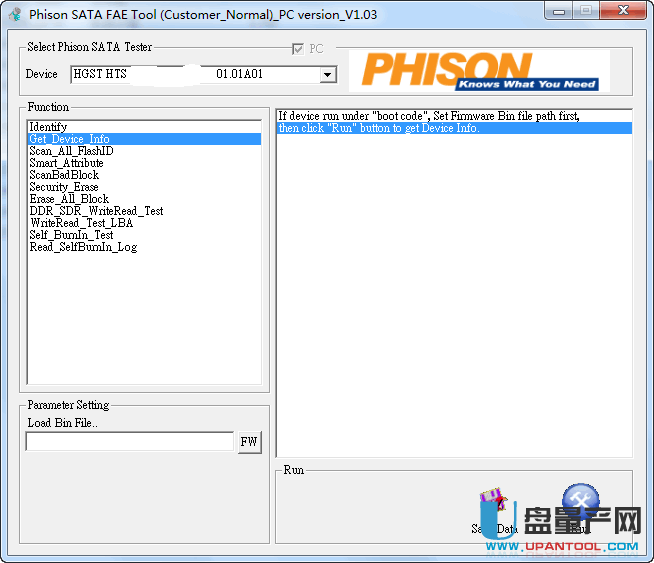Image resolution: width=654 pixels, height=563 pixels.
Task: Choose Erase_All_Block function
Action: click(69, 199)
